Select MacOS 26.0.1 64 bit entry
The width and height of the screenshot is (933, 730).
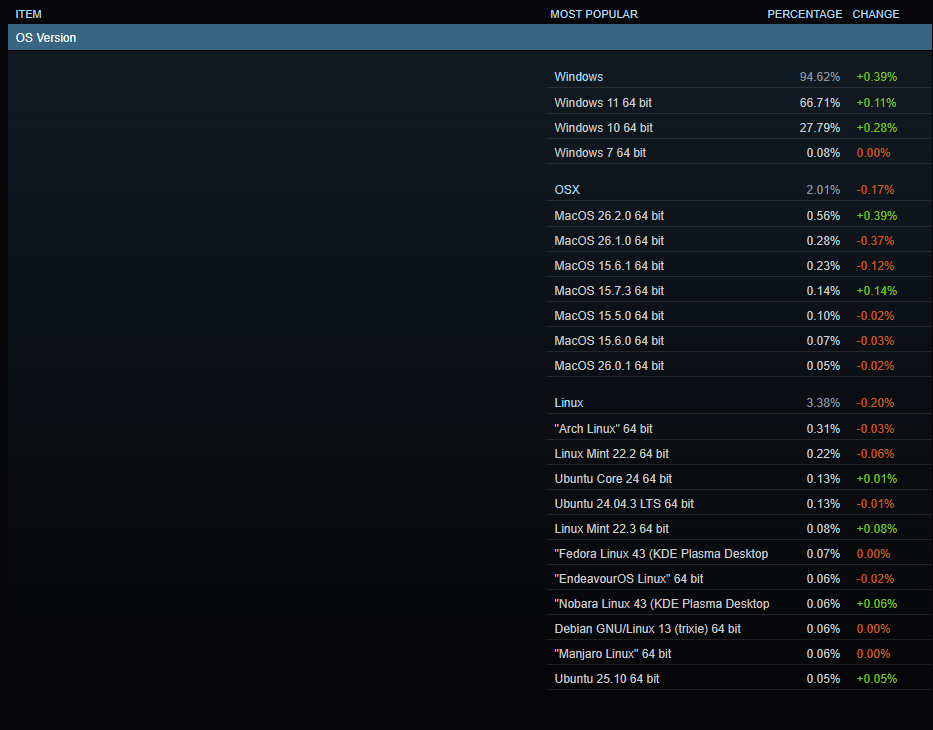pyautogui.click(x=609, y=366)
